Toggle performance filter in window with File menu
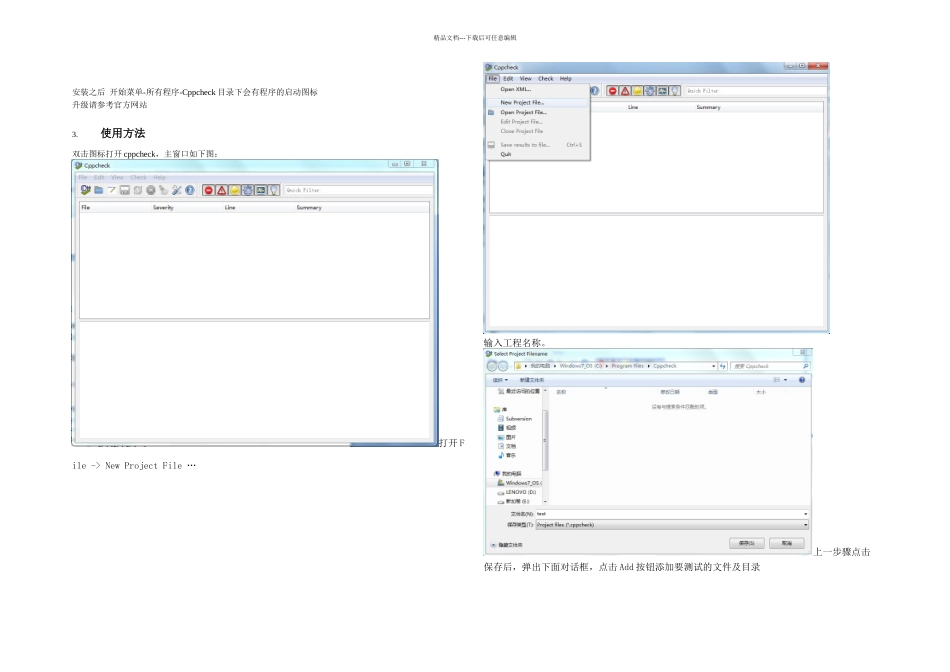950x672 pixels. click(x=663, y=91)
